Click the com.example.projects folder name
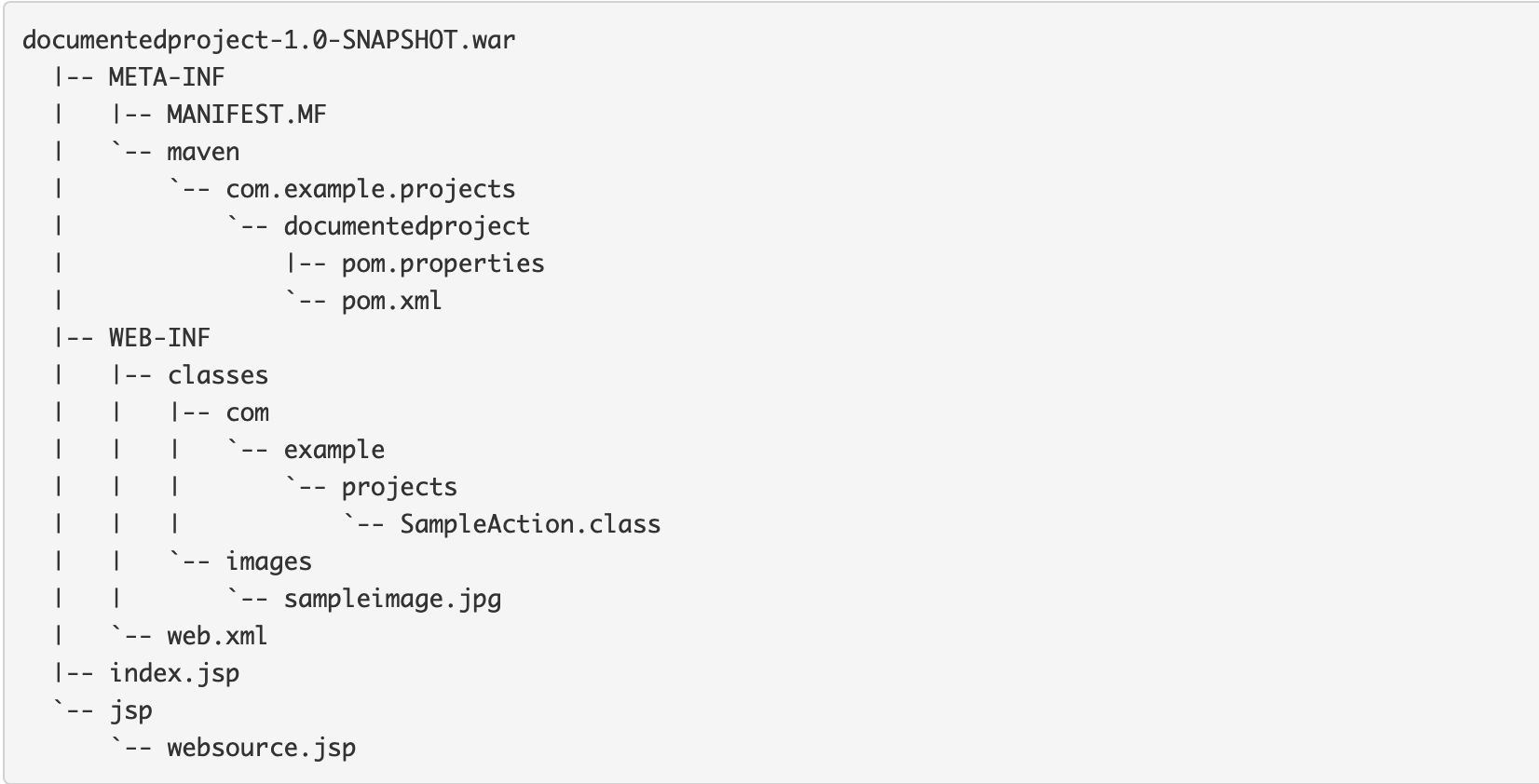This screenshot has width=1539, height=784. [371, 190]
